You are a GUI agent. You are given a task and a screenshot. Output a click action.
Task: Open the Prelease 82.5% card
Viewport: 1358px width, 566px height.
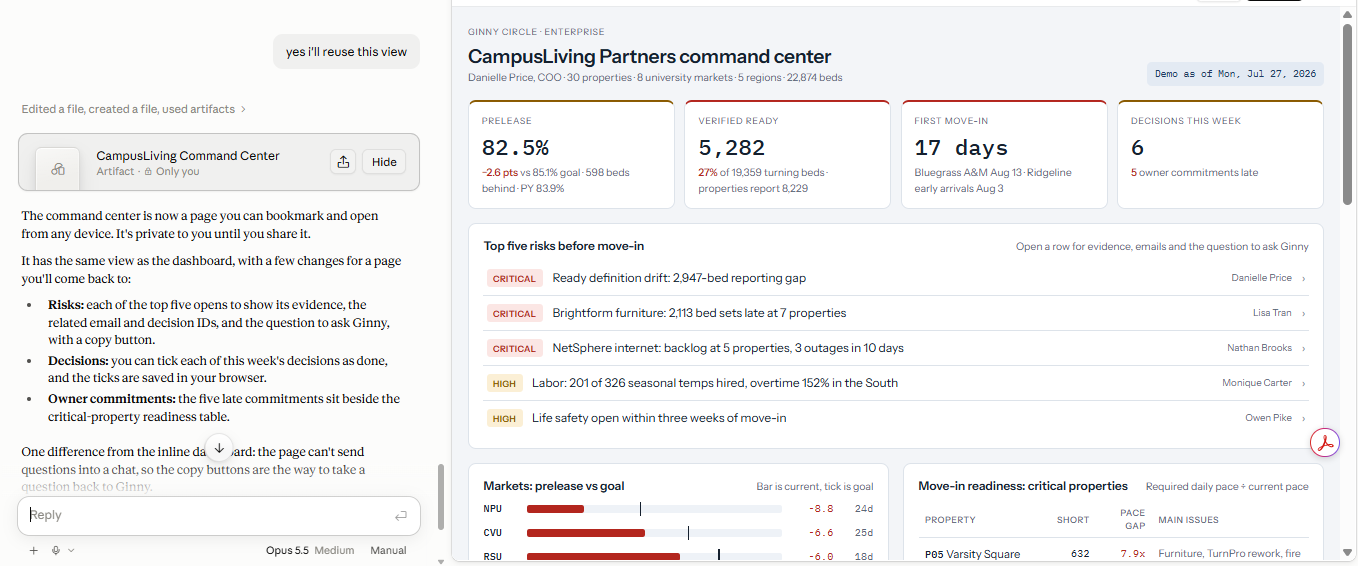click(571, 154)
